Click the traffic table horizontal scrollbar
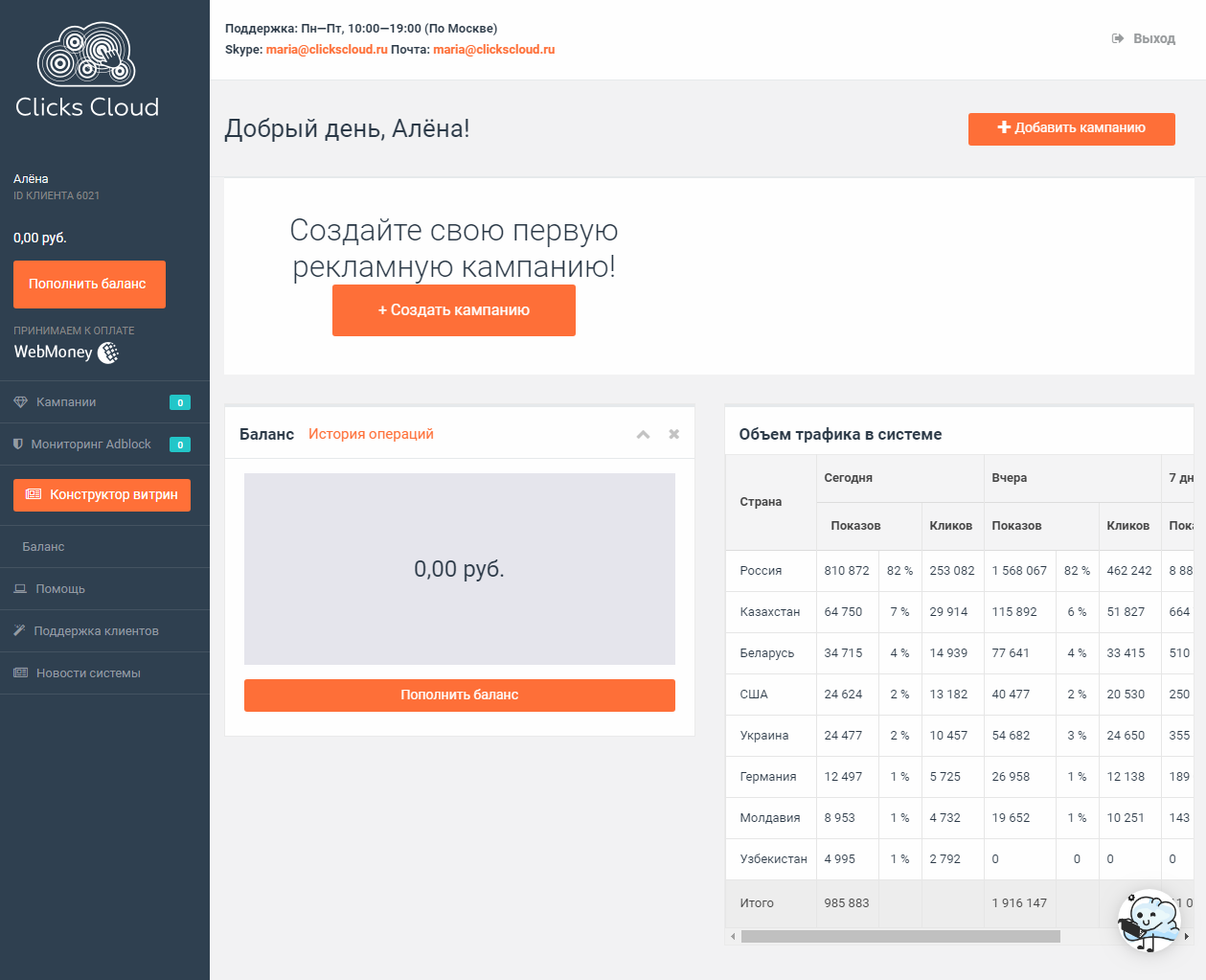Viewport: 1206px width, 980px height. click(900, 936)
